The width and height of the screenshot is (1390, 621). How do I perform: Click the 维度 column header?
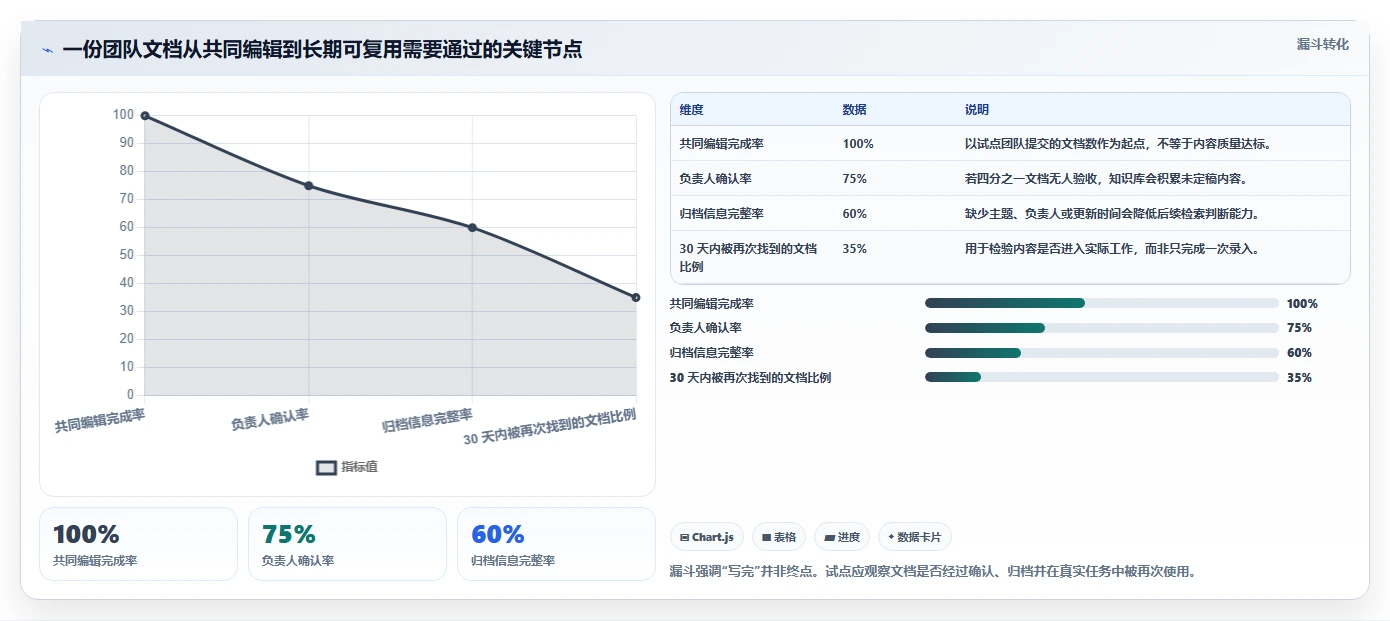point(691,110)
